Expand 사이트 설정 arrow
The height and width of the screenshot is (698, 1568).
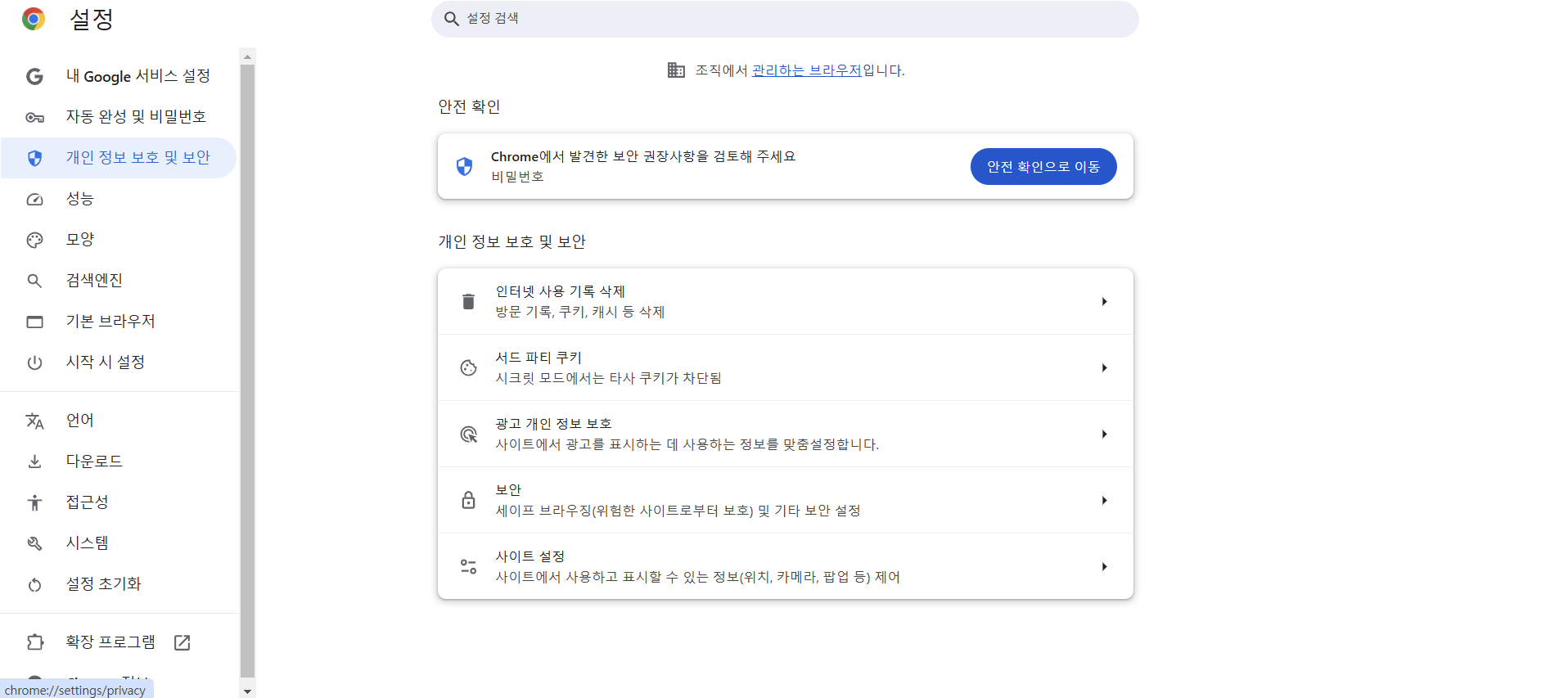point(1104,566)
